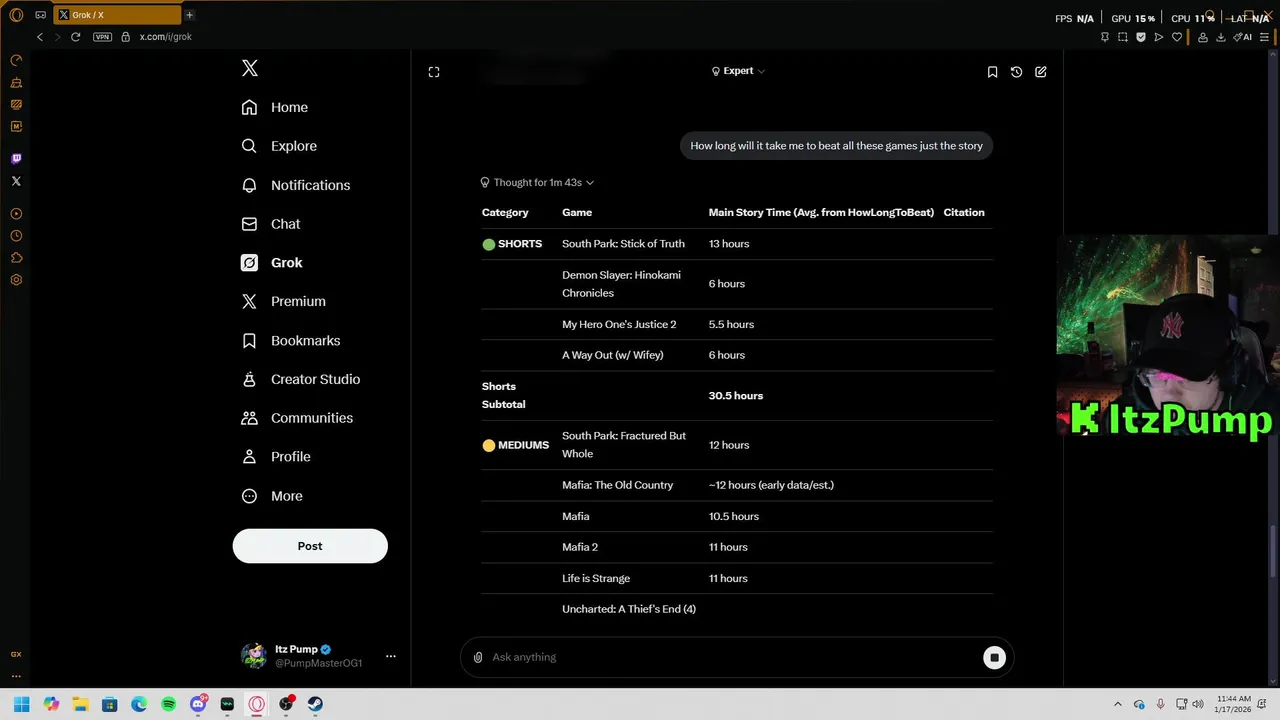Image resolution: width=1280 pixels, height=720 pixels.
Task: Click 'My Hero One's Justice 2' cell
Action: [x=619, y=325]
